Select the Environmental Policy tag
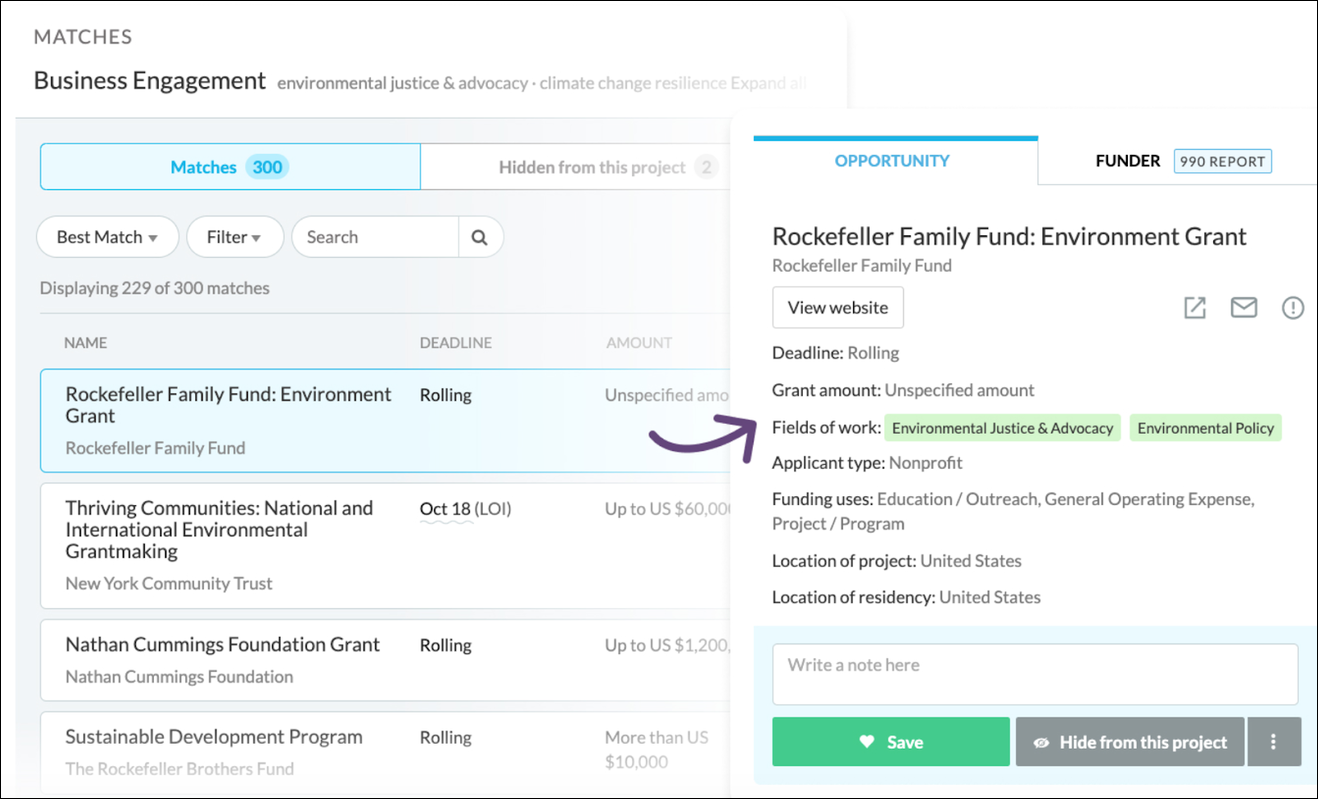 pyautogui.click(x=1205, y=427)
